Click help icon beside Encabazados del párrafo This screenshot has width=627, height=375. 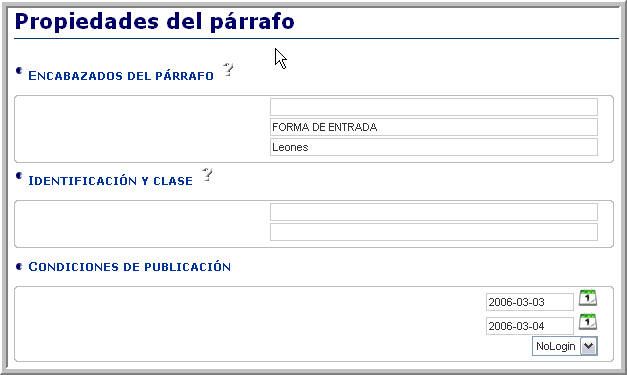[x=228, y=70]
